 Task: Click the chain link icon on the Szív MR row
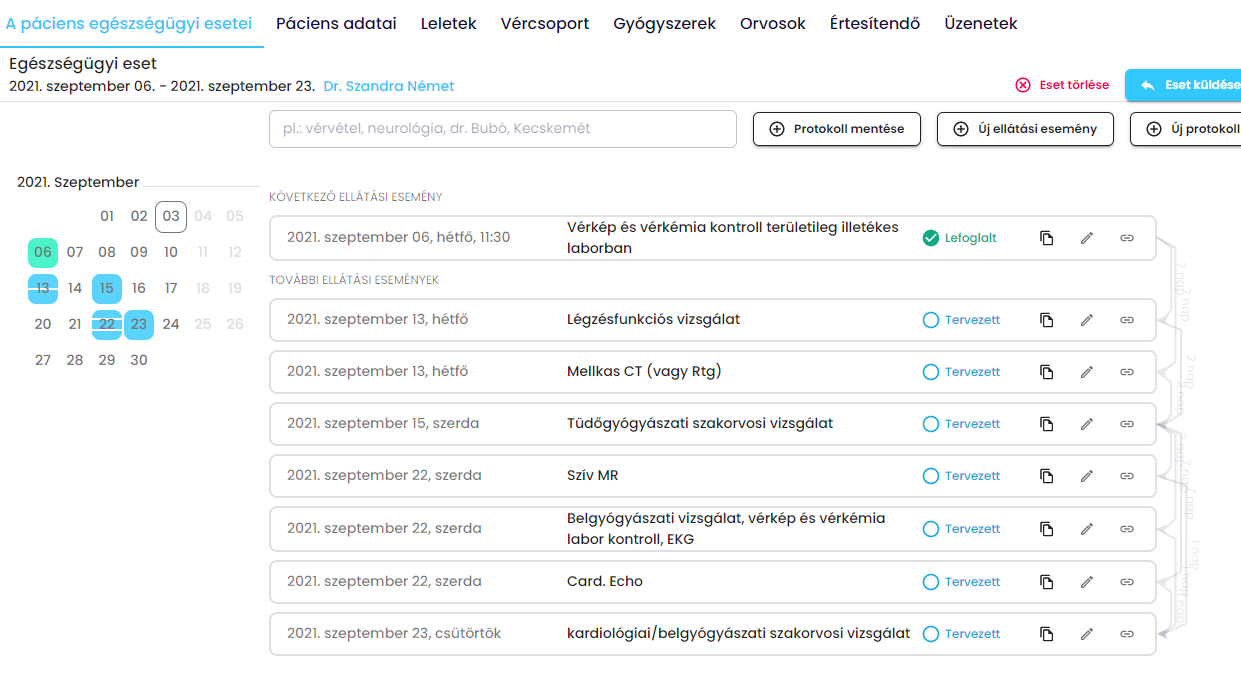click(x=1127, y=476)
